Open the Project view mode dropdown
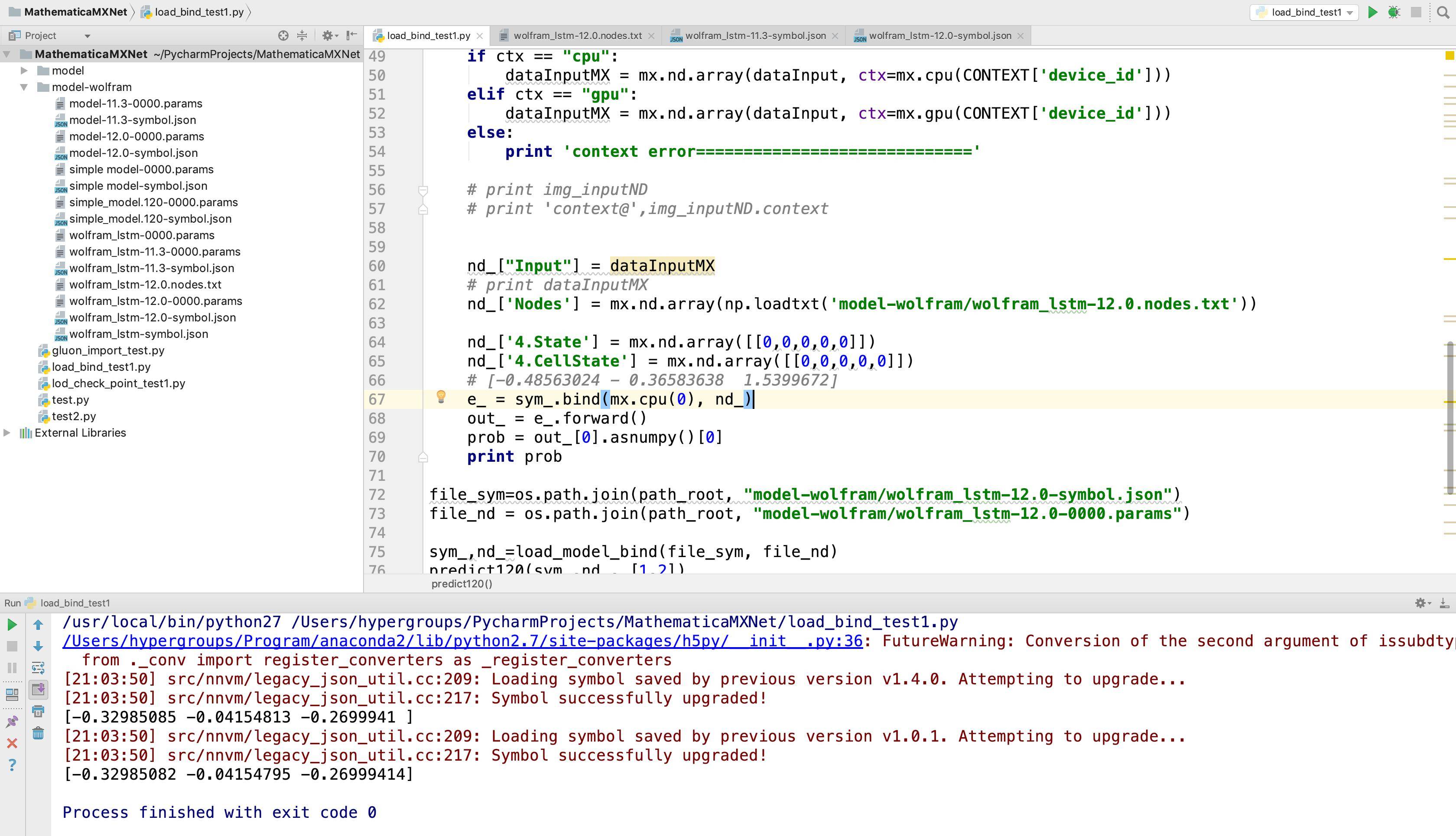This screenshot has height=836, width=1456. point(87,36)
